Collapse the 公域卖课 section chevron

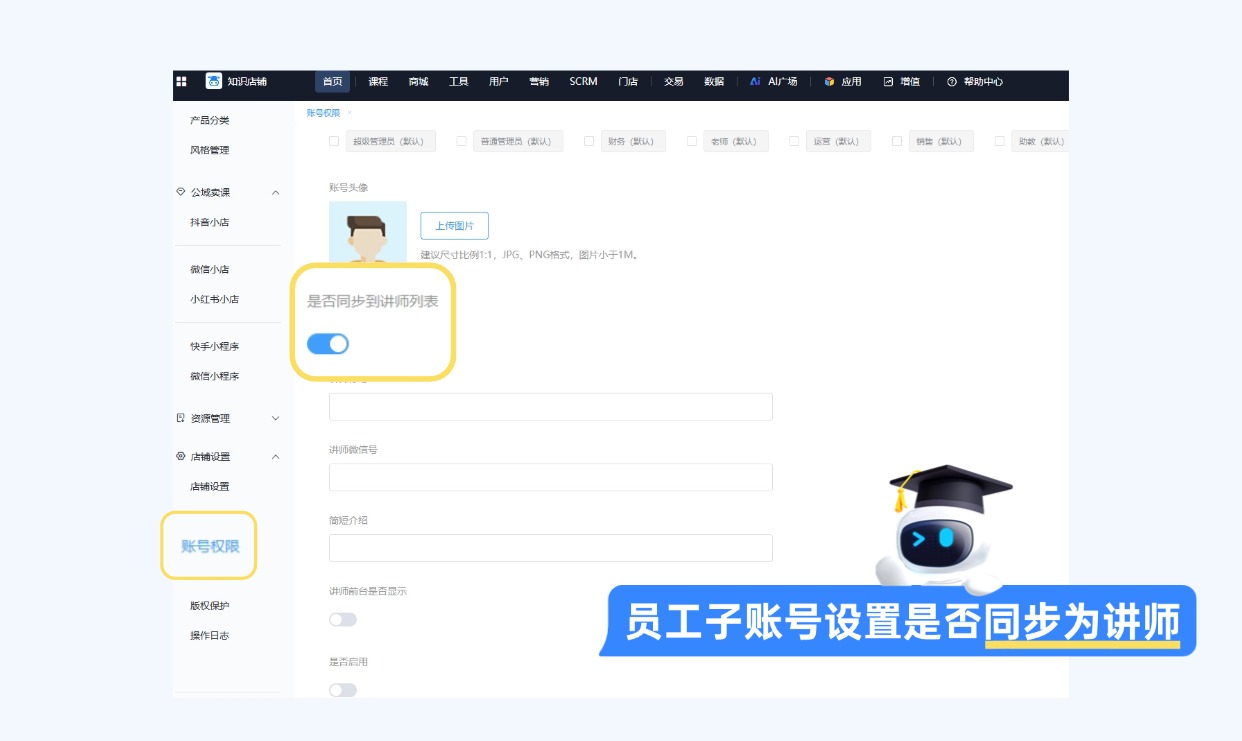click(276, 192)
